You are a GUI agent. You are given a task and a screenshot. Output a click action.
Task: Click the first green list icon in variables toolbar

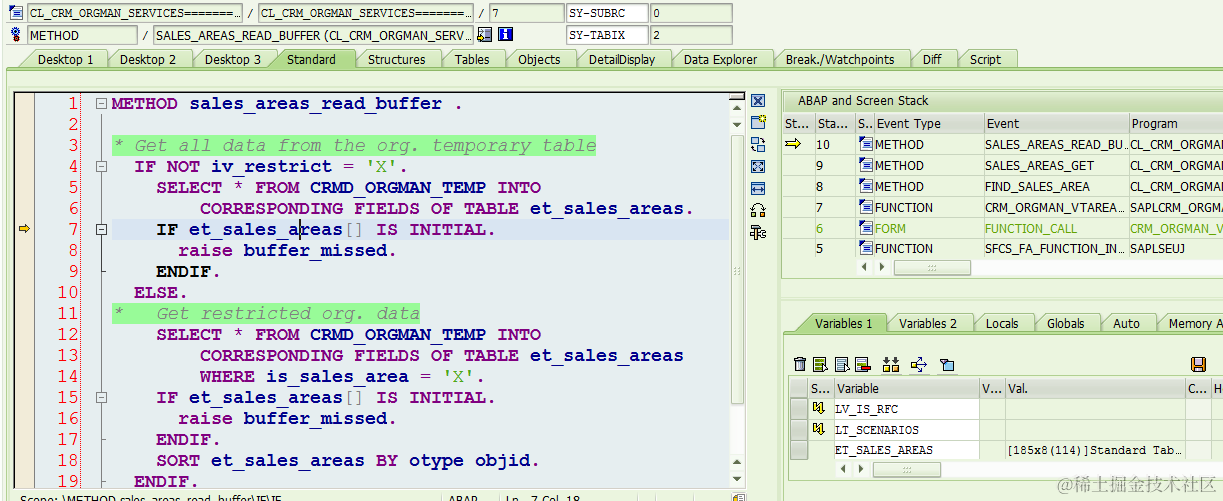pos(820,365)
